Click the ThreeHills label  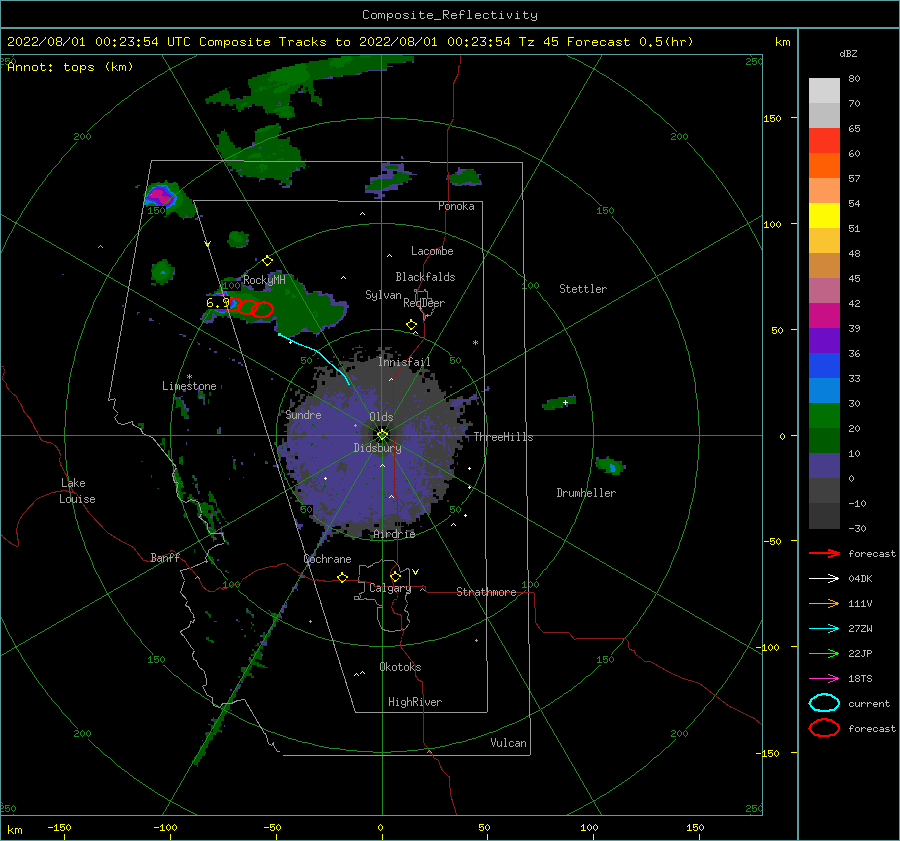503,437
